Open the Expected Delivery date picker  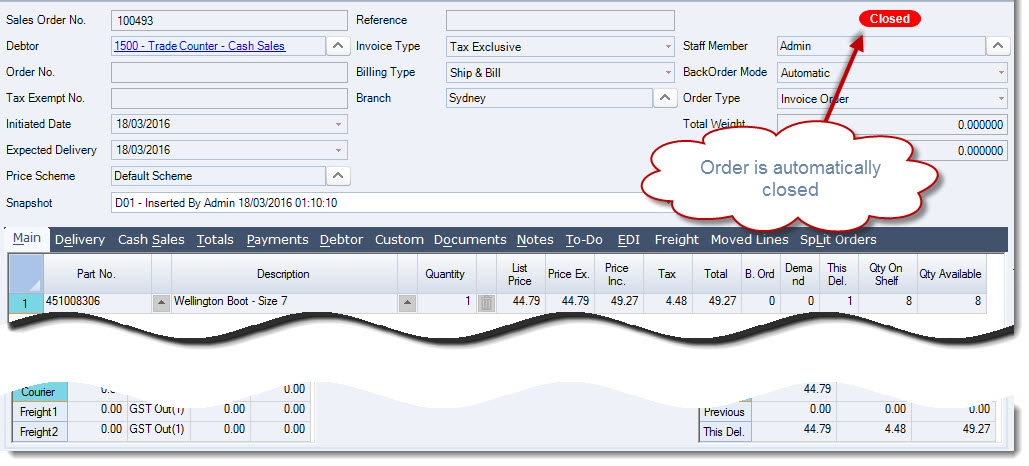339,150
